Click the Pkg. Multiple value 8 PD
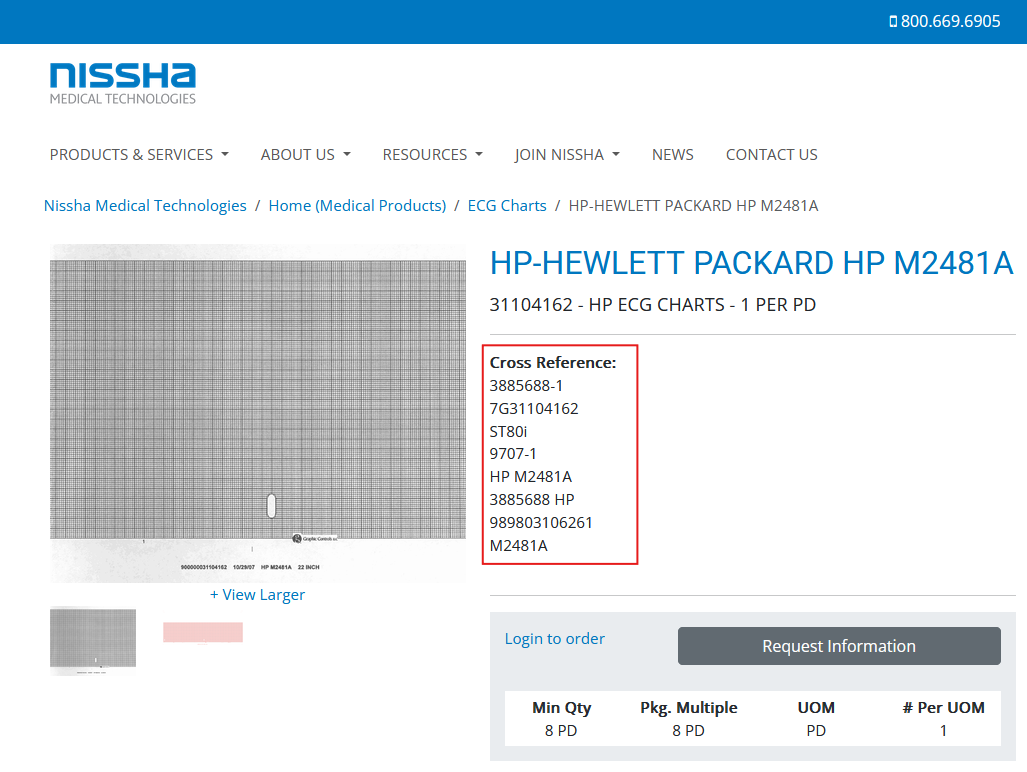The image size is (1027, 772). pyautogui.click(x=688, y=731)
